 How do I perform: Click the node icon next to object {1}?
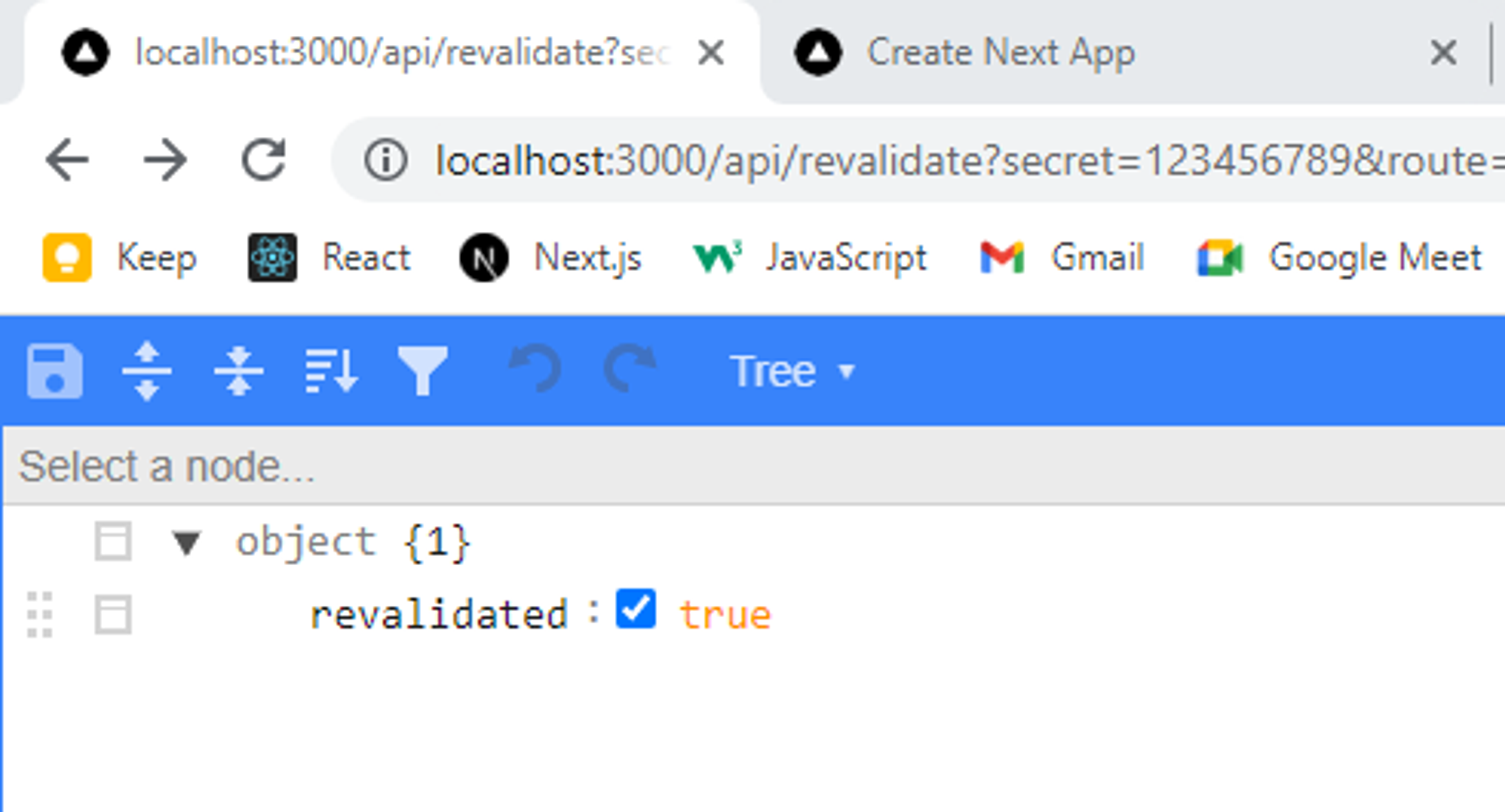click(x=113, y=542)
